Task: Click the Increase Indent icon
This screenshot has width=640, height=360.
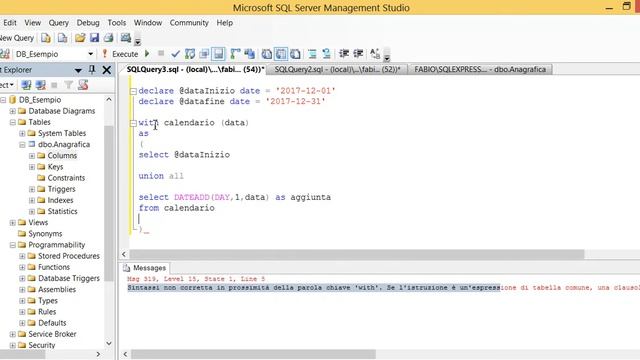Action: 358,54
